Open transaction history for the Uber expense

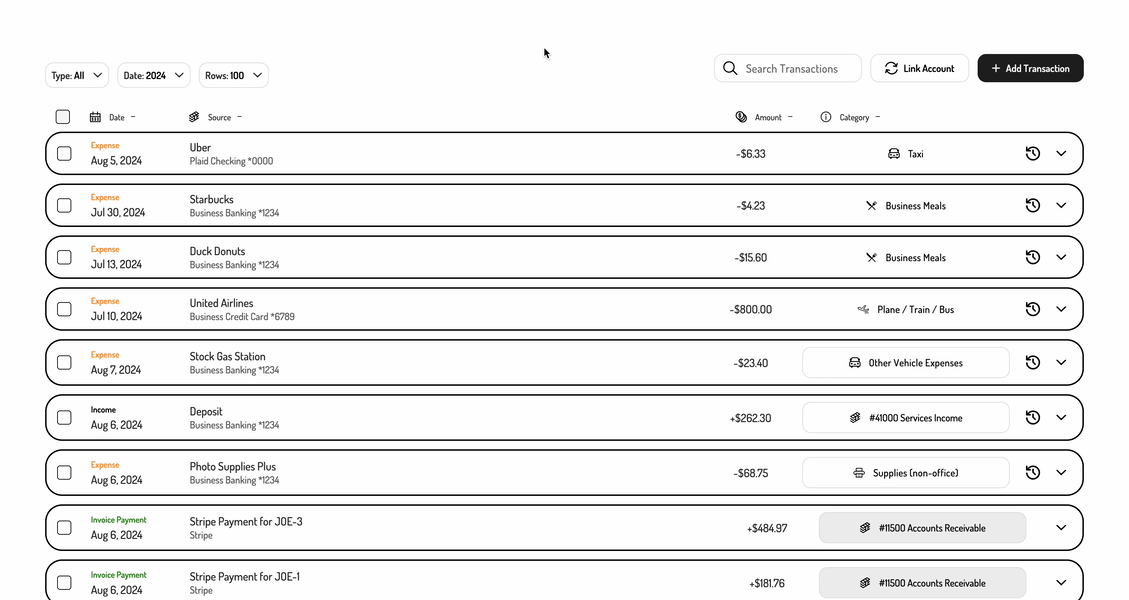click(x=1032, y=153)
